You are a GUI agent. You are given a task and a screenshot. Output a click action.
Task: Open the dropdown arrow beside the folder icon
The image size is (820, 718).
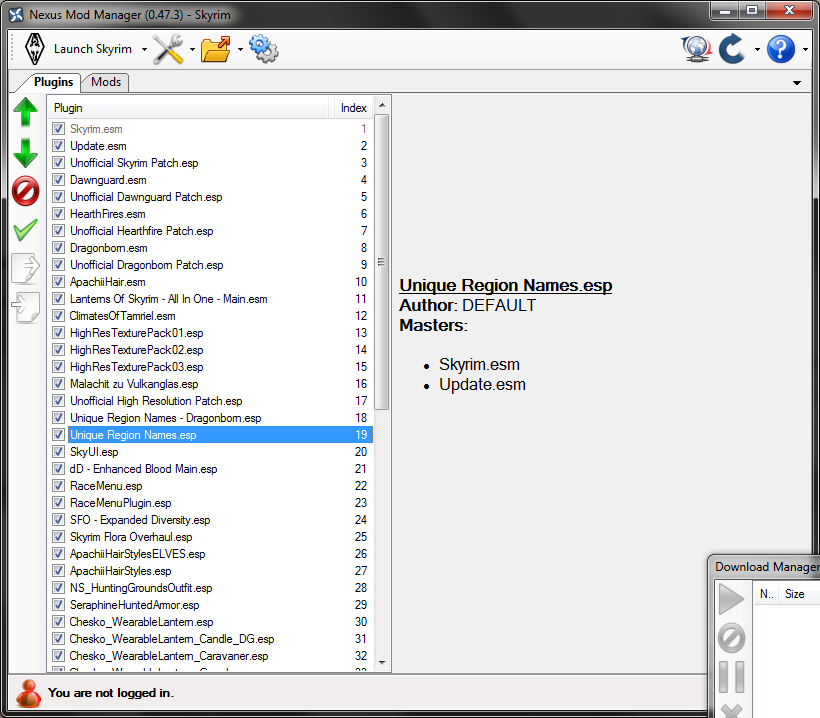(x=240, y=49)
